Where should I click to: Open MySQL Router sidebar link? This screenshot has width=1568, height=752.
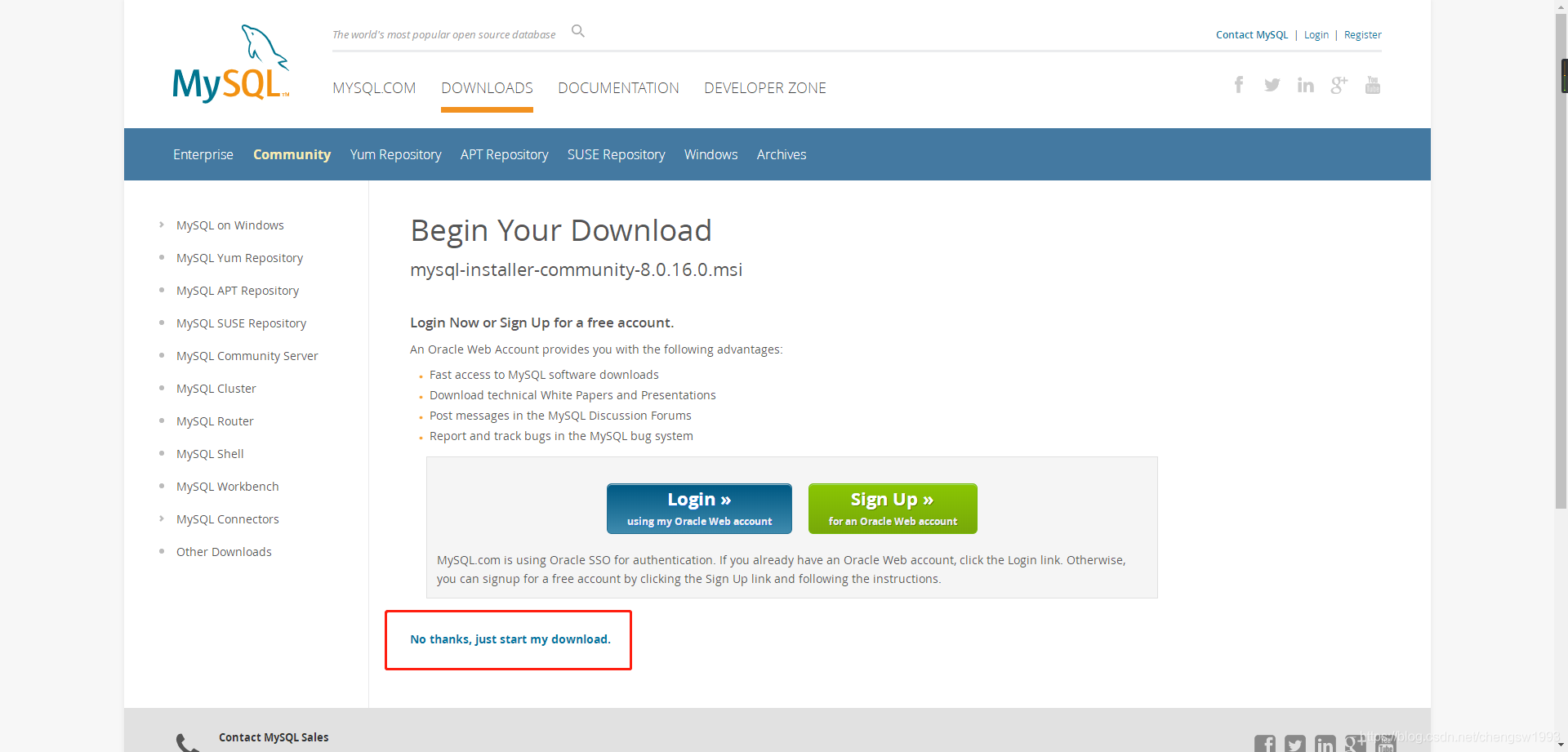point(215,421)
